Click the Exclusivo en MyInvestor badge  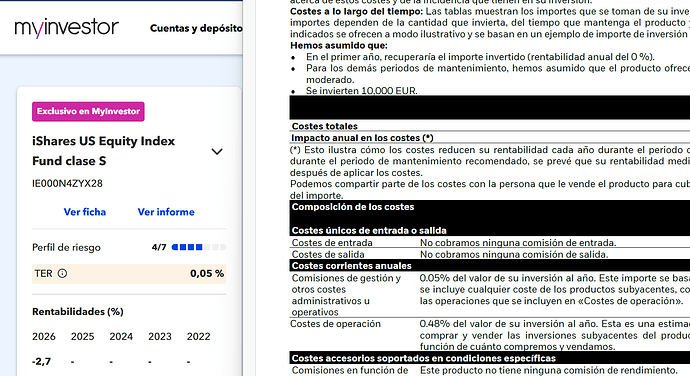tap(88, 111)
